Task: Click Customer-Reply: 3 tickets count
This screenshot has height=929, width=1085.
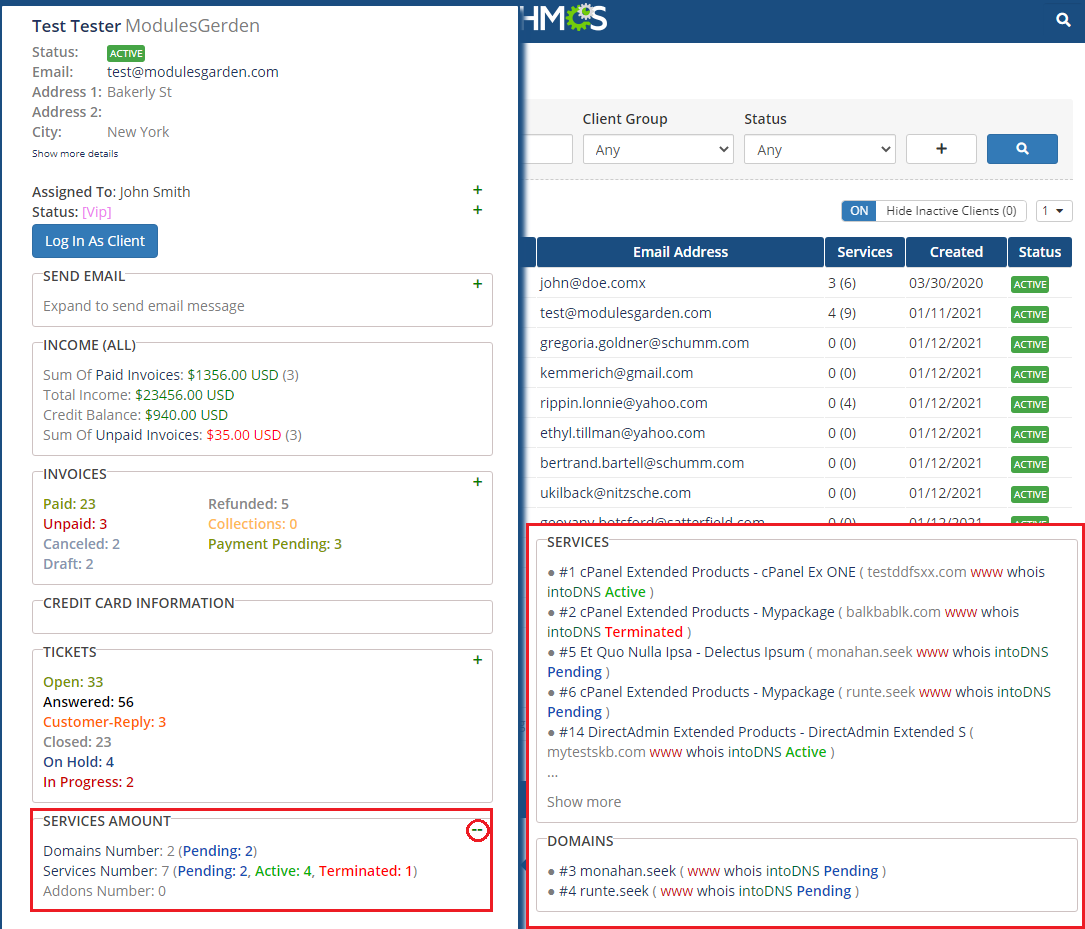Action: [x=104, y=721]
